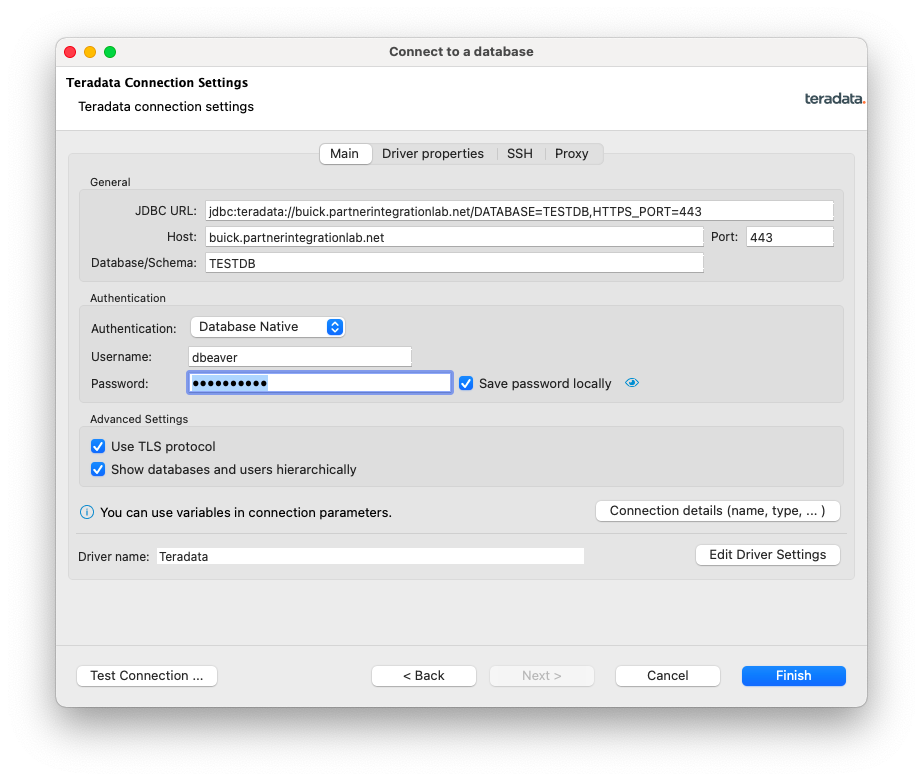This screenshot has width=923, height=781.
Task: Disable Use TLS protocol
Action: click(x=97, y=446)
